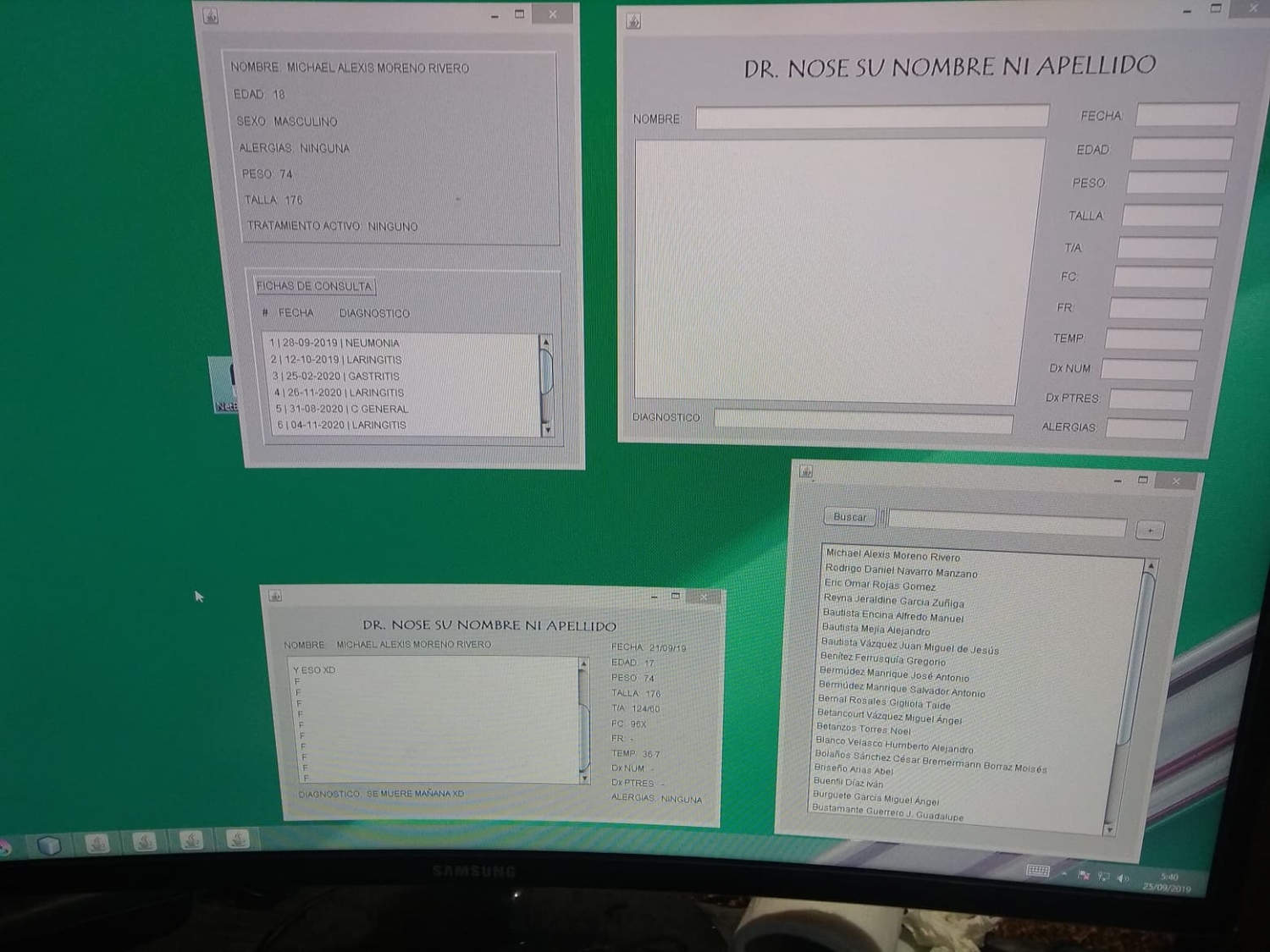1270x952 pixels.
Task: Select Bautista Vázquez Juan Miguel de Jesús
Action: (909, 646)
